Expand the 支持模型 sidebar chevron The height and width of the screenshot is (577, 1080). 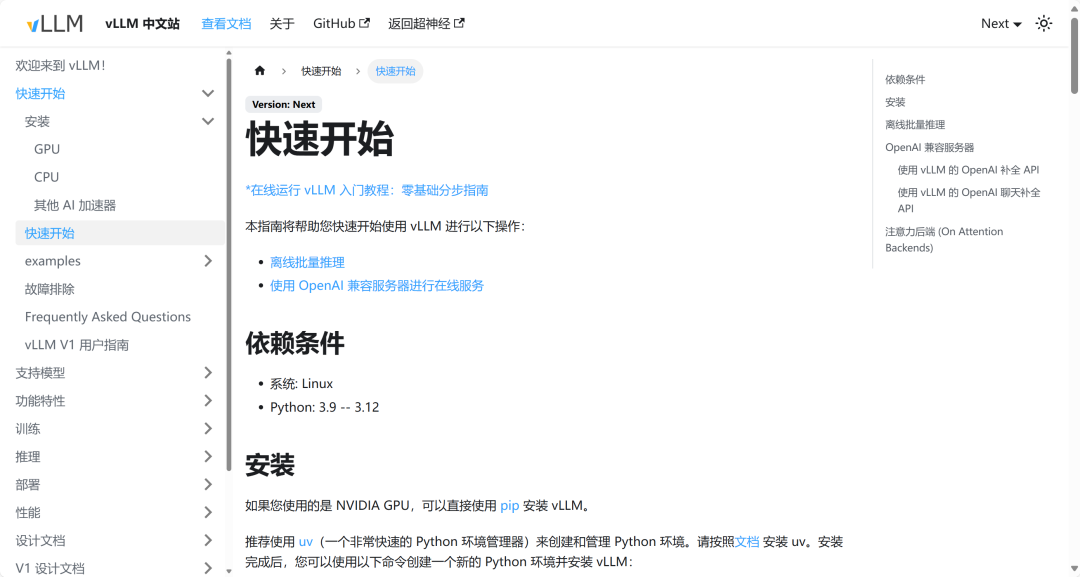click(x=207, y=373)
